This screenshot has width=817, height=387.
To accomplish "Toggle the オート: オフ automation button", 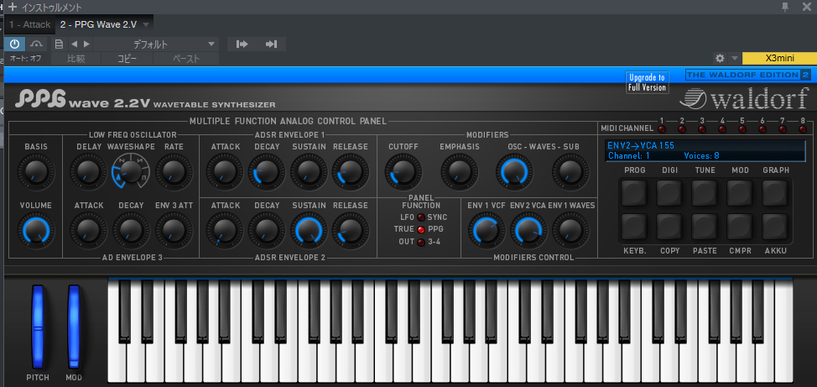I will tap(26, 58).
